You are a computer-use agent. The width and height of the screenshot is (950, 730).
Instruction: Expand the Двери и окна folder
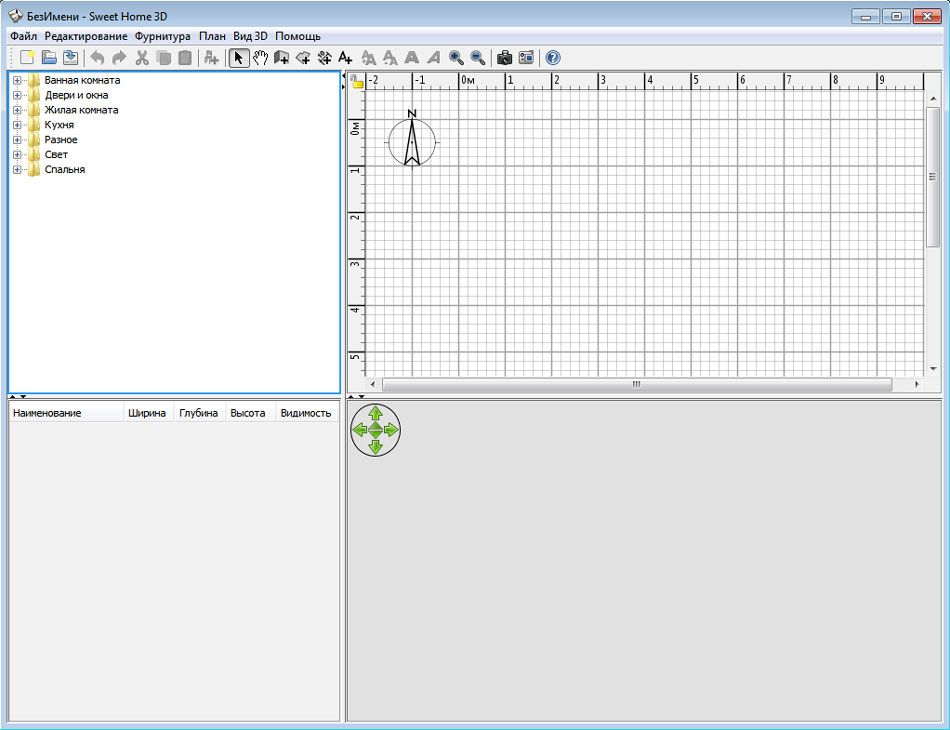point(17,95)
